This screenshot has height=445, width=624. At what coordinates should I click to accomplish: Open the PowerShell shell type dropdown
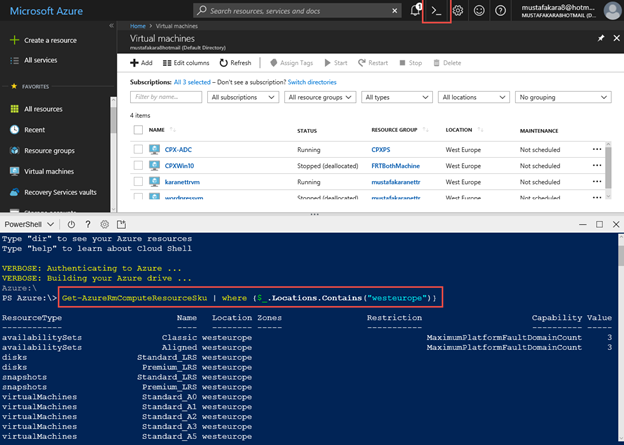point(29,224)
